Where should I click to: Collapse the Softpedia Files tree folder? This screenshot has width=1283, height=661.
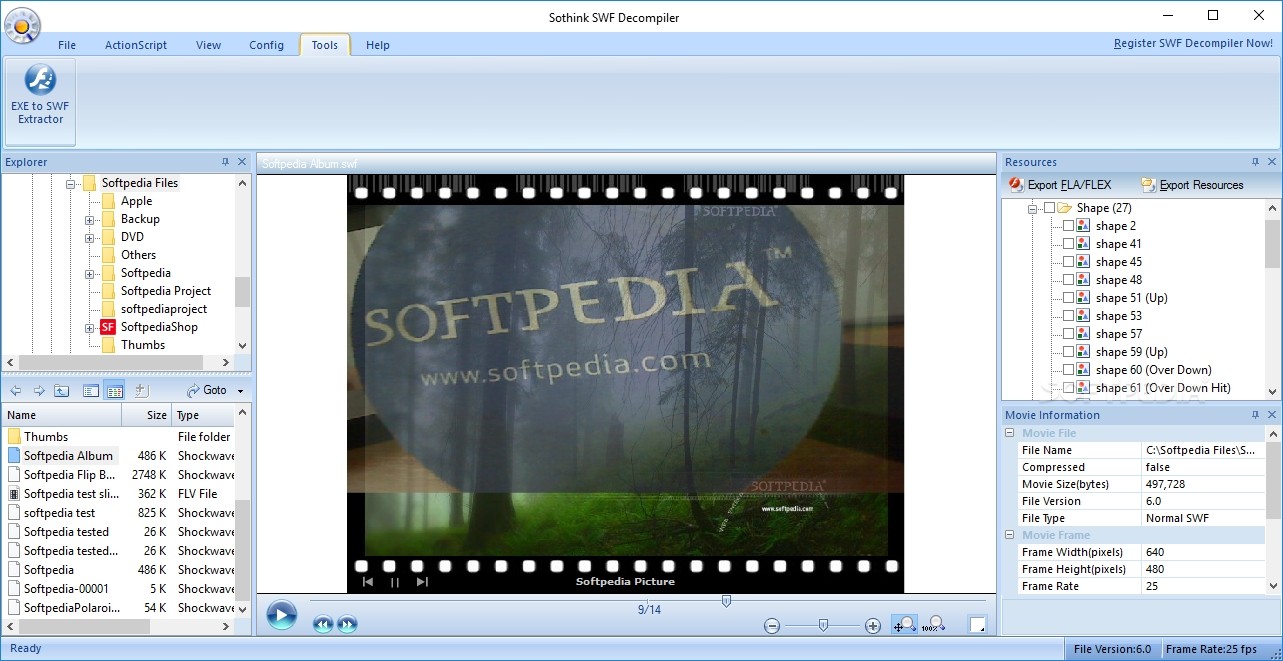[x=71, y=183]
